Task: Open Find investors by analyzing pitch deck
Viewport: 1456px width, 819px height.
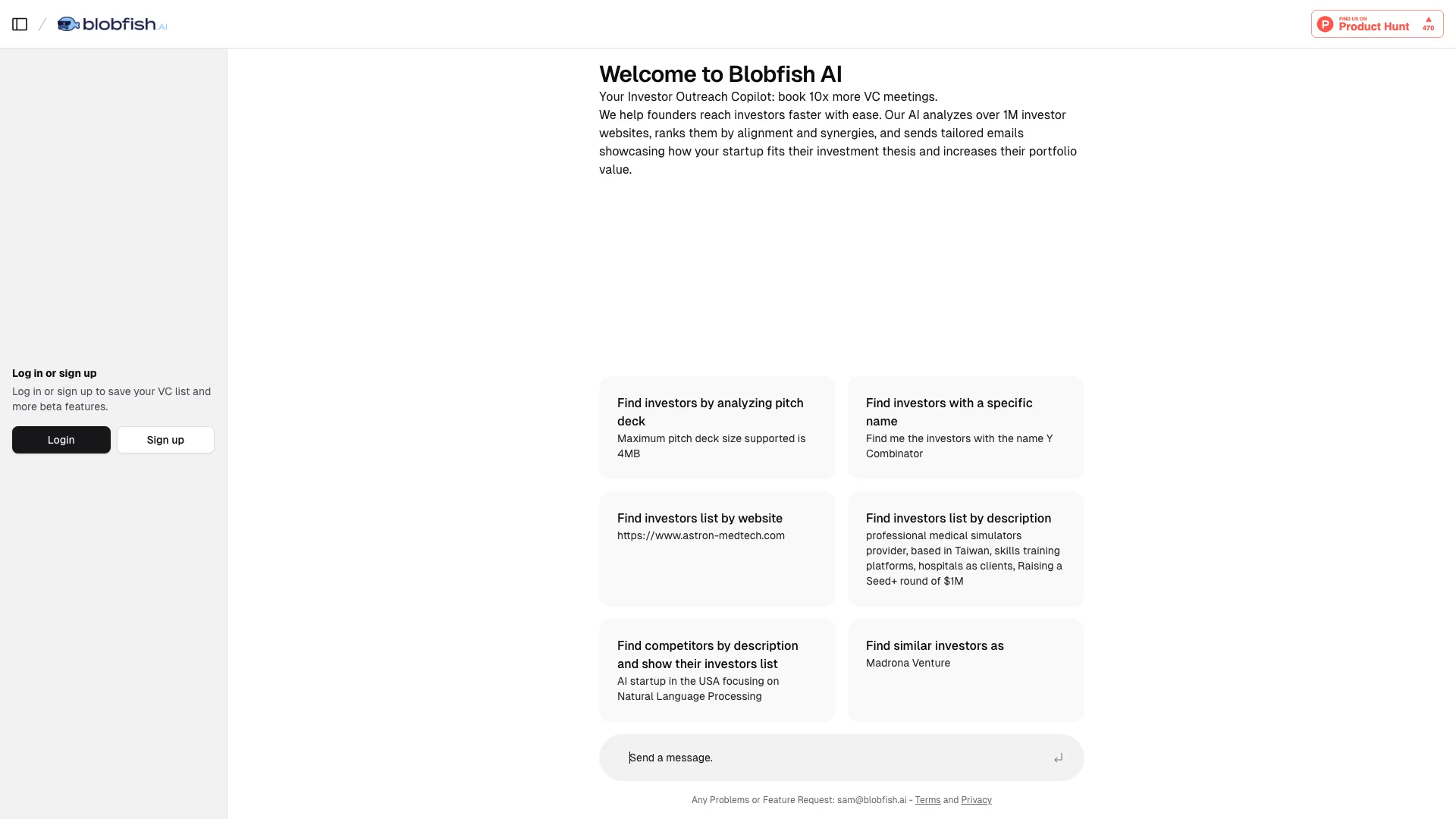Action: click(x=717, y=428)
